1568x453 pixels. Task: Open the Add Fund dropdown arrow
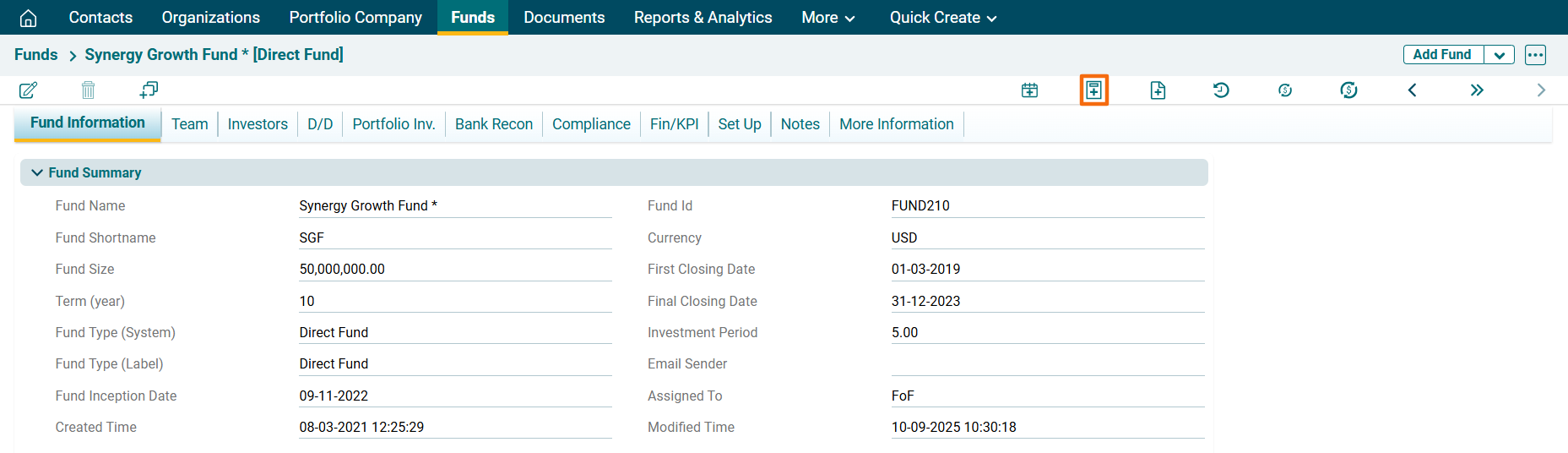[1499, 55]
